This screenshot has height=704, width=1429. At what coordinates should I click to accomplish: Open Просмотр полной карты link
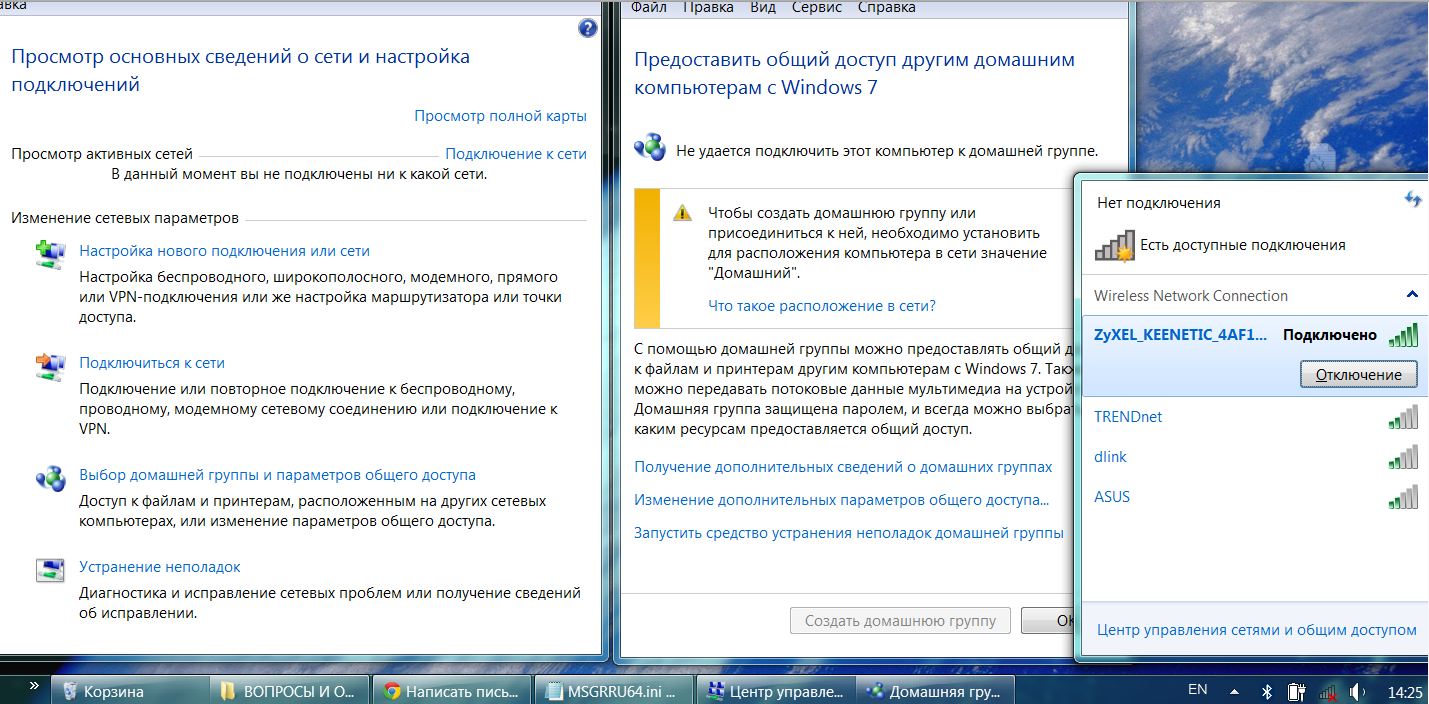click(500, 116)
